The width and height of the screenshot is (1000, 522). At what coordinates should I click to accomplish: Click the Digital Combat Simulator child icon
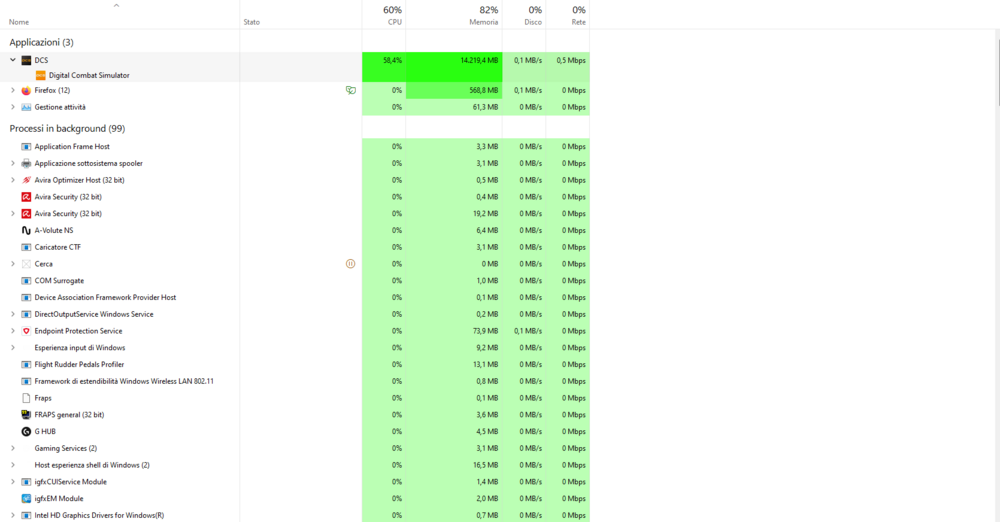41,75
